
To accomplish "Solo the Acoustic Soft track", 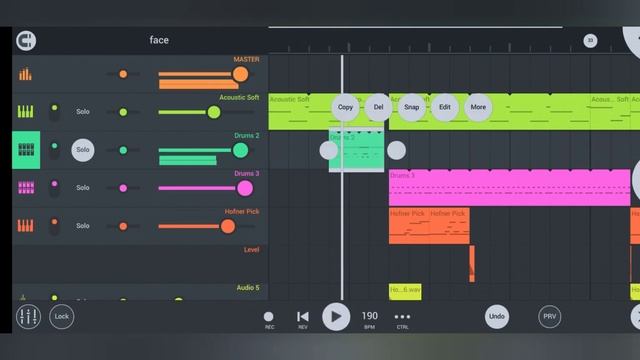I will pos(83,111).
